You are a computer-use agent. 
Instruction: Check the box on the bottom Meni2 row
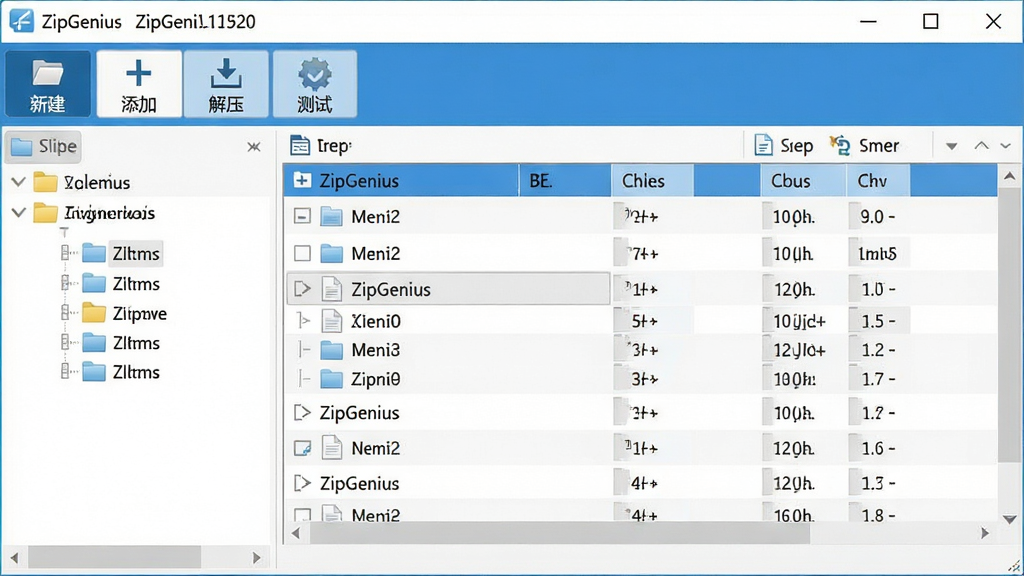(x=302, y=515)
